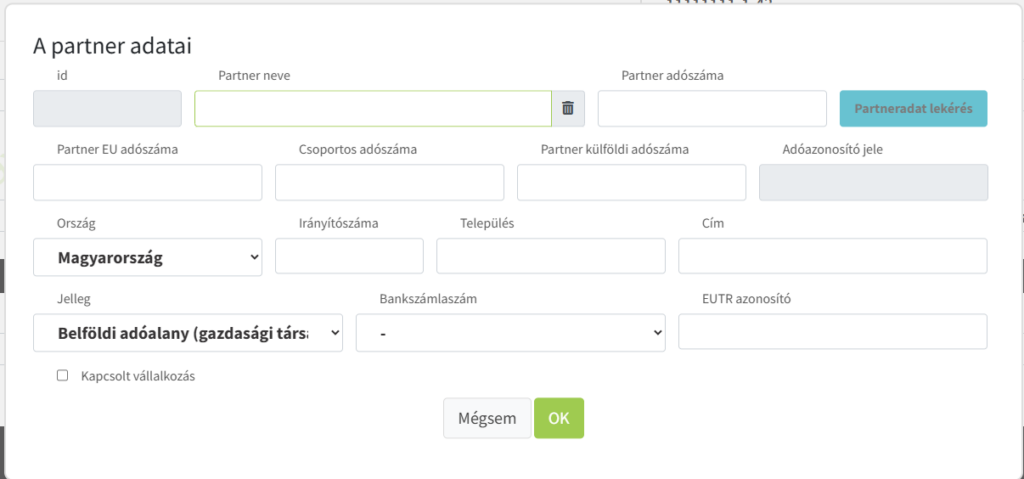
Task: Click the greyed Adóazonosító jele field
Action: [873, 183]
